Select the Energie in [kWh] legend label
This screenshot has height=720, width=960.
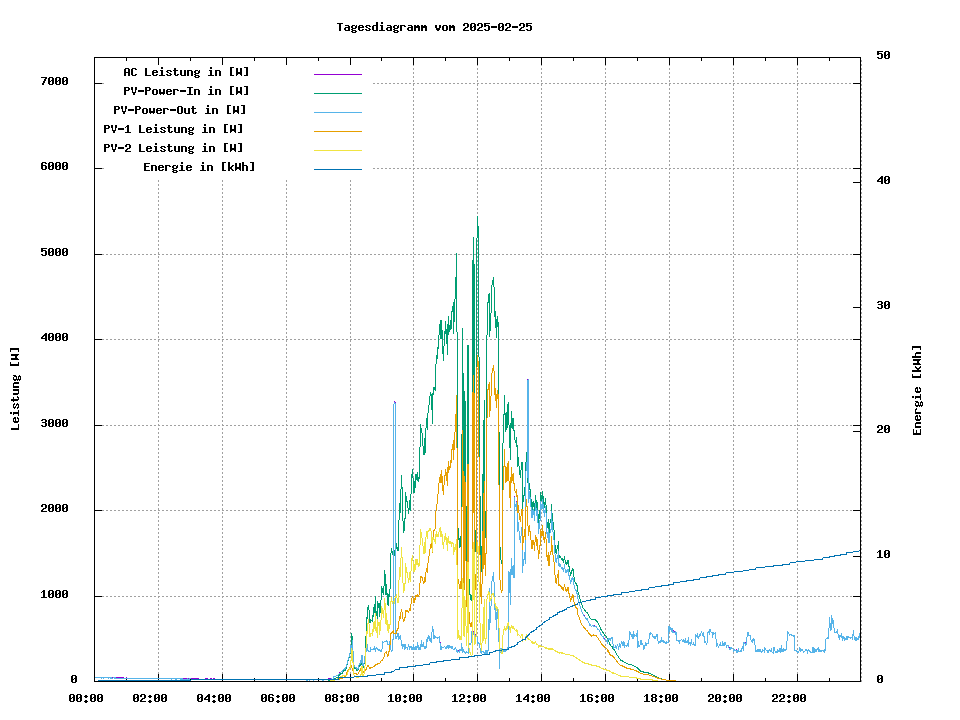pyautogui.click(x=199, y=167)
